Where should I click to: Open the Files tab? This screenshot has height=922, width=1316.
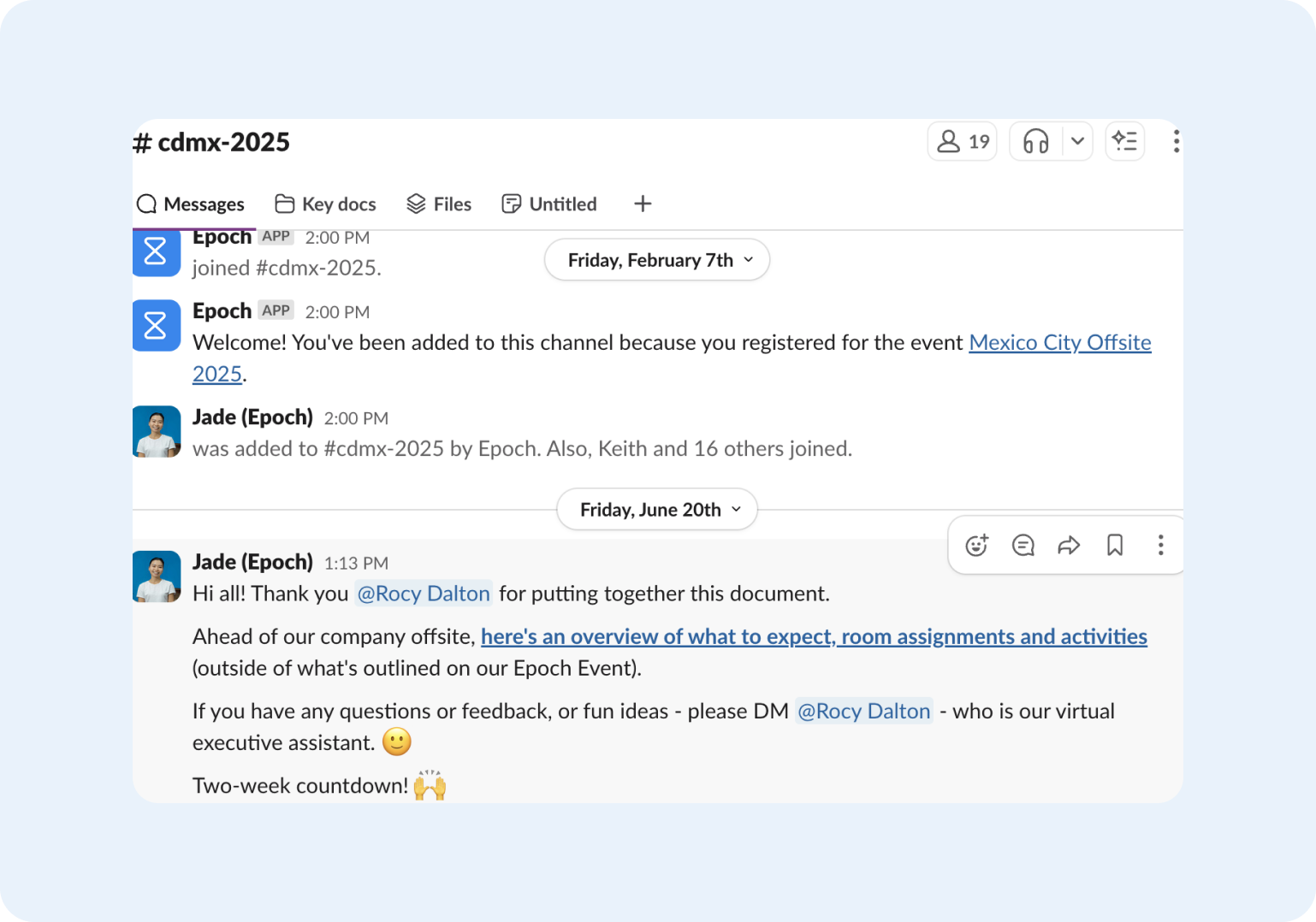tap(439, 204)
